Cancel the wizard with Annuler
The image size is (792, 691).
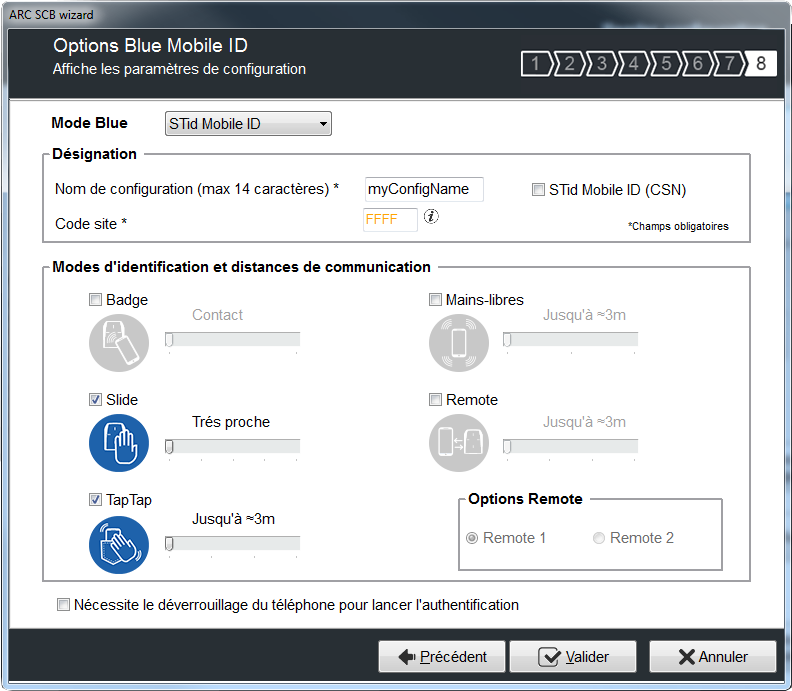pos(712,657)
